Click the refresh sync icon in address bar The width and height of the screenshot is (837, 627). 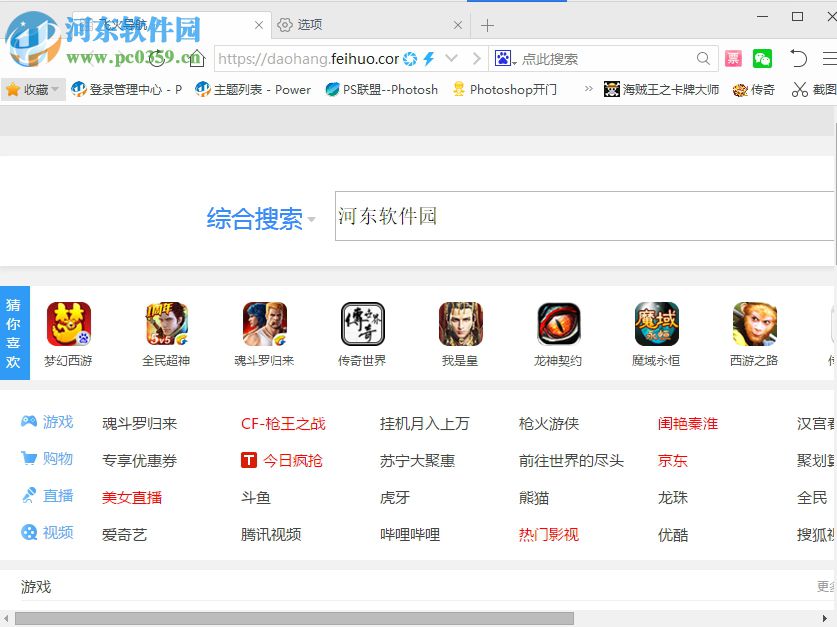tap(410, 58)
